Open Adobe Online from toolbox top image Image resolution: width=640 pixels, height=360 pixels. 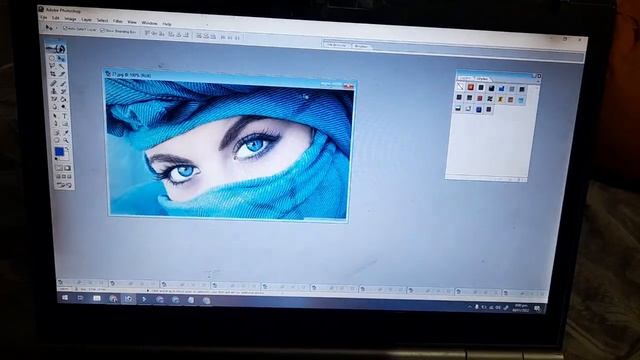coord(56,49)
